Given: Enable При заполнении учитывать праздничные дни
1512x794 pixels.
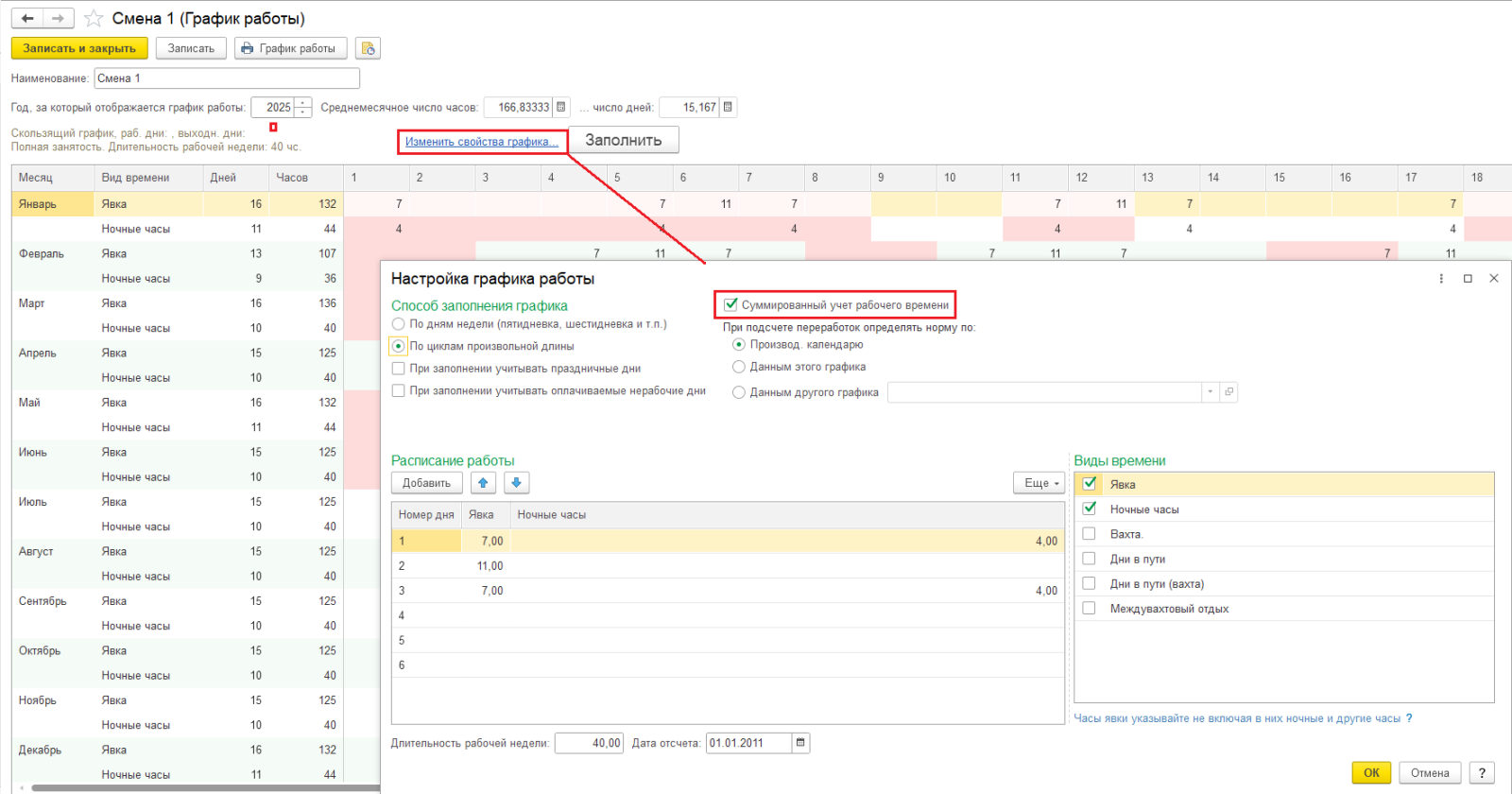Looking at the screenshot, I should pos(399,369).
